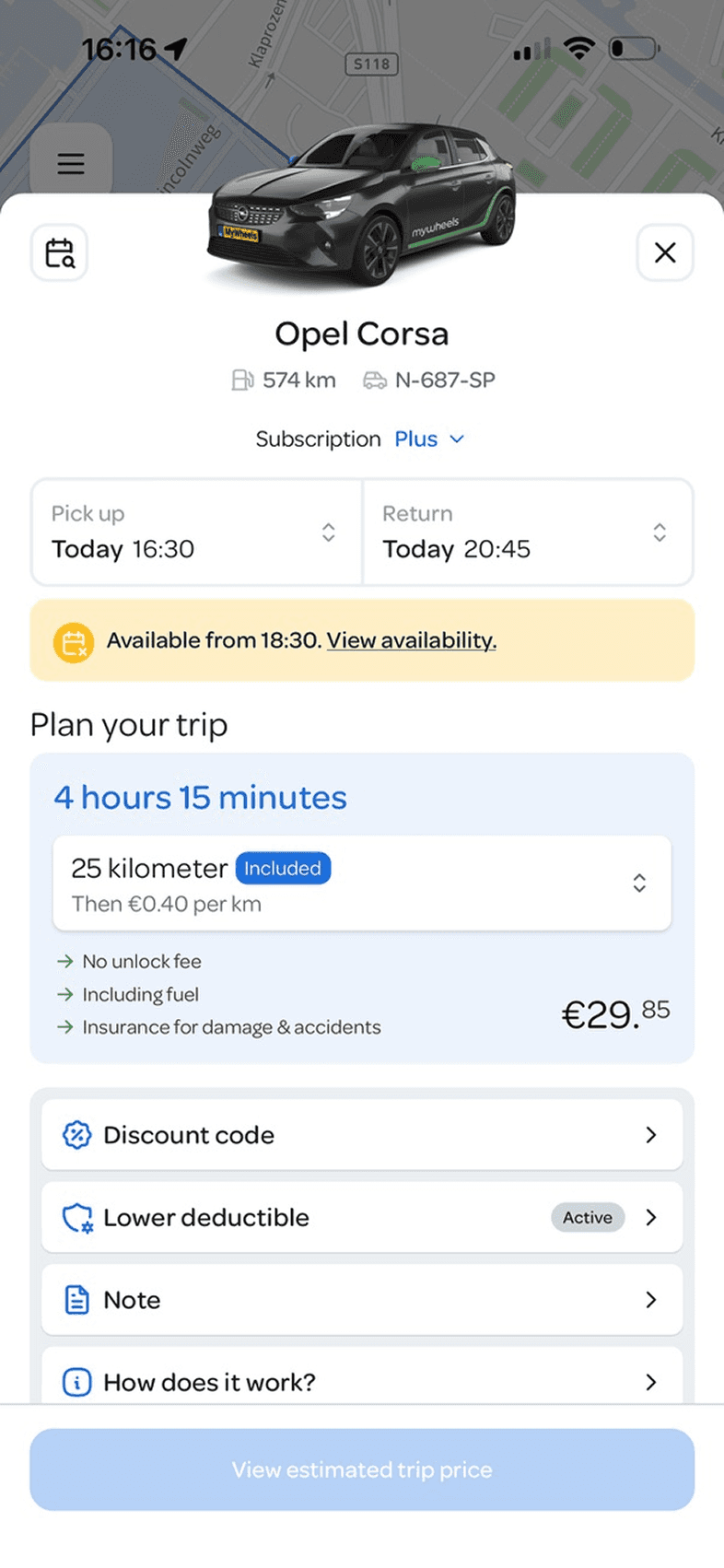Open the hamburger menu on map

[71, 163]
